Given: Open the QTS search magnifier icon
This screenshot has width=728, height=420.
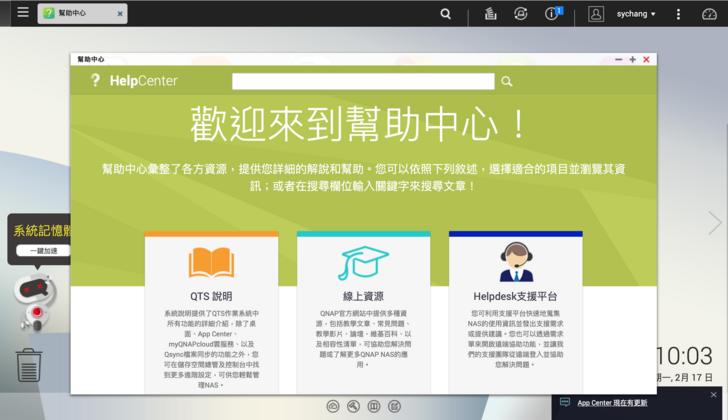Looking at the screenshot, I should coord(445,14).
